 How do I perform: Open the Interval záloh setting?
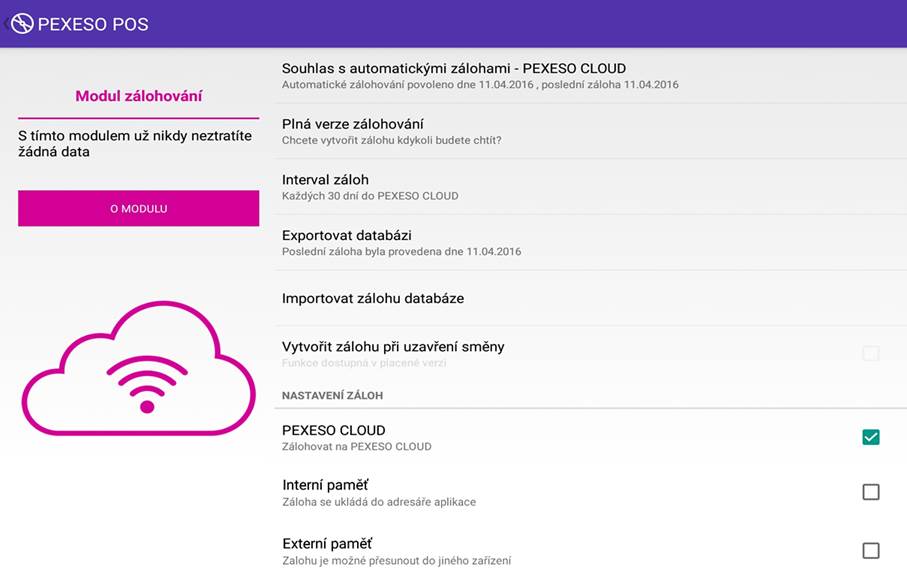591,187
